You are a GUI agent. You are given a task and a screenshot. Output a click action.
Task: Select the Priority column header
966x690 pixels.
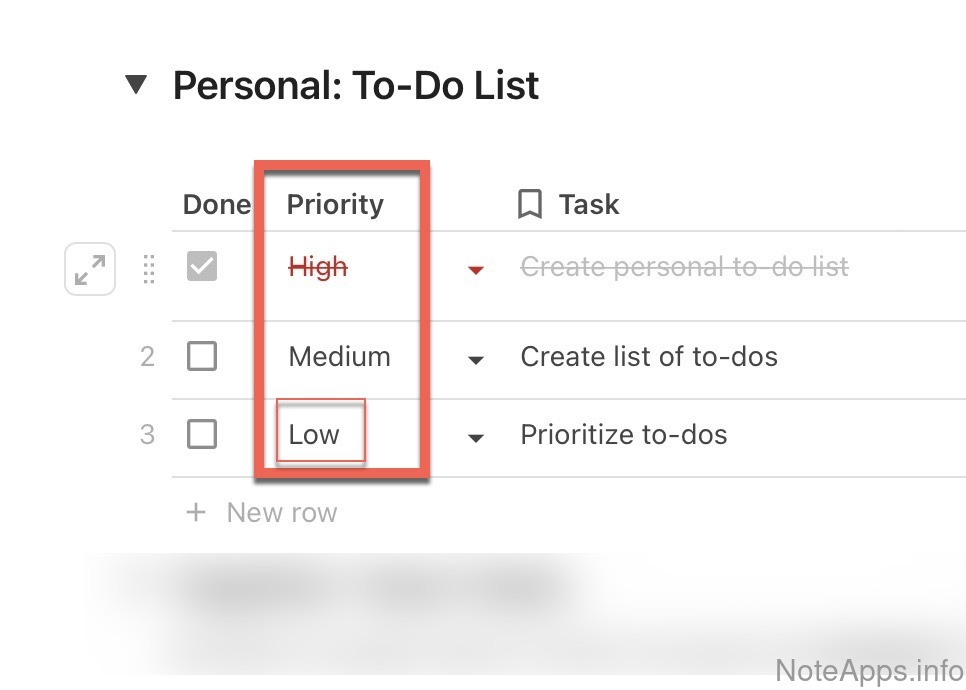(x=335, y=205)
